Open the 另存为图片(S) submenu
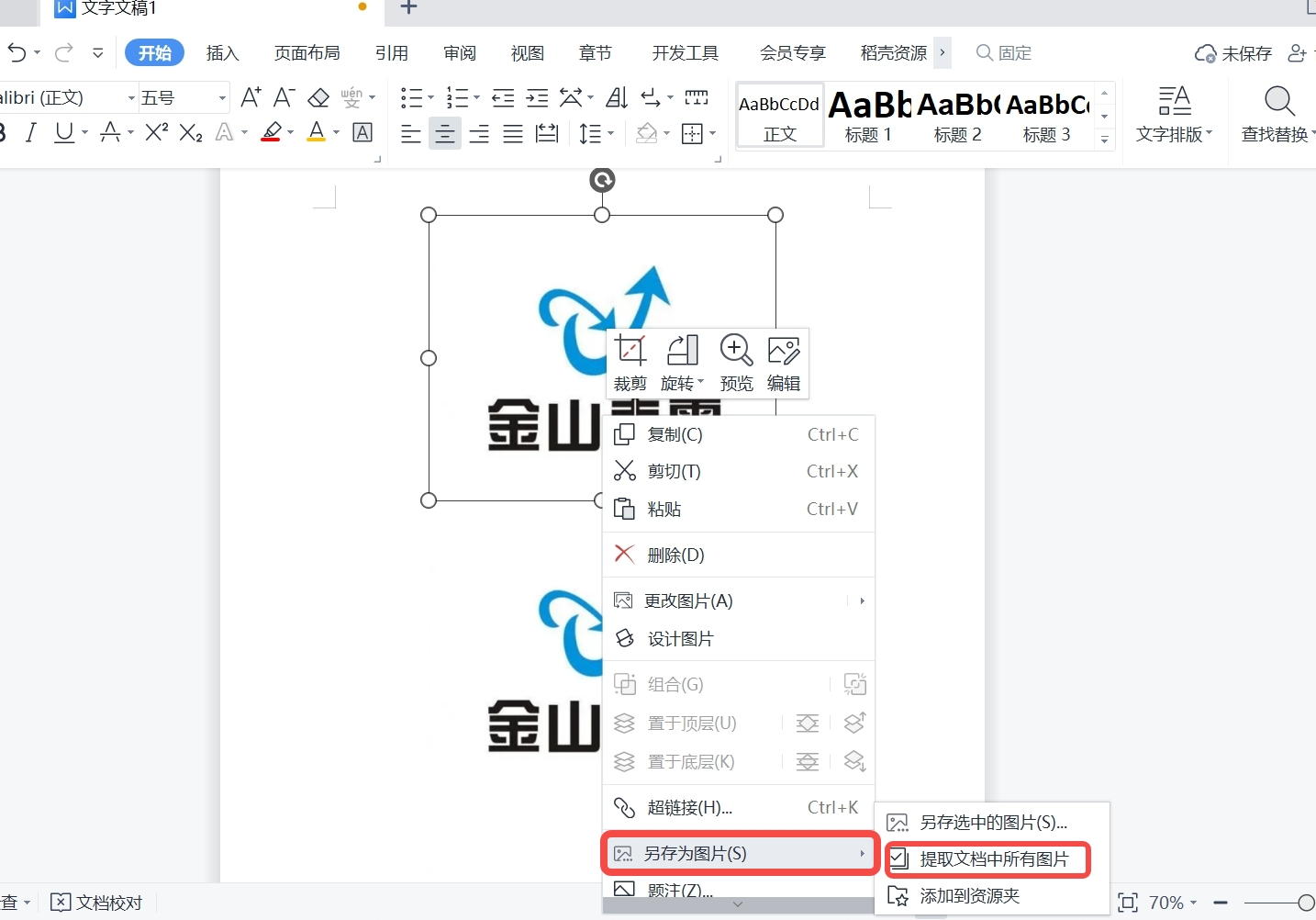 click(x=739, y=854)
